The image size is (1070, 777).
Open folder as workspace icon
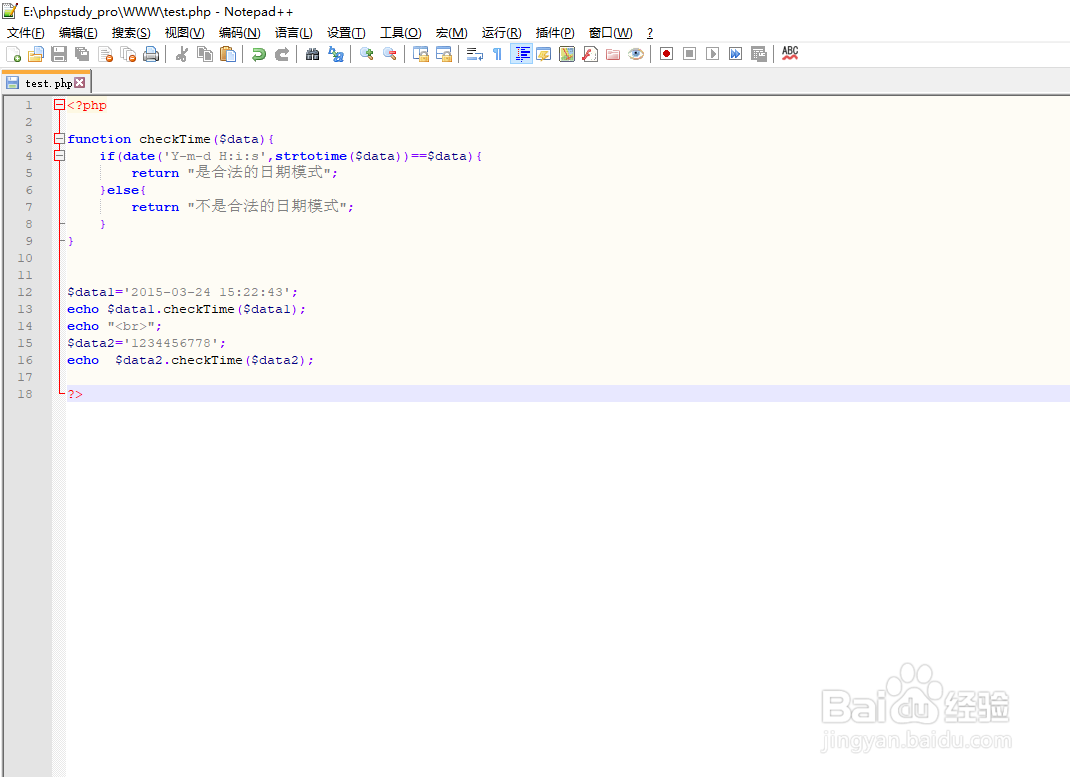(x=613, y=55)
